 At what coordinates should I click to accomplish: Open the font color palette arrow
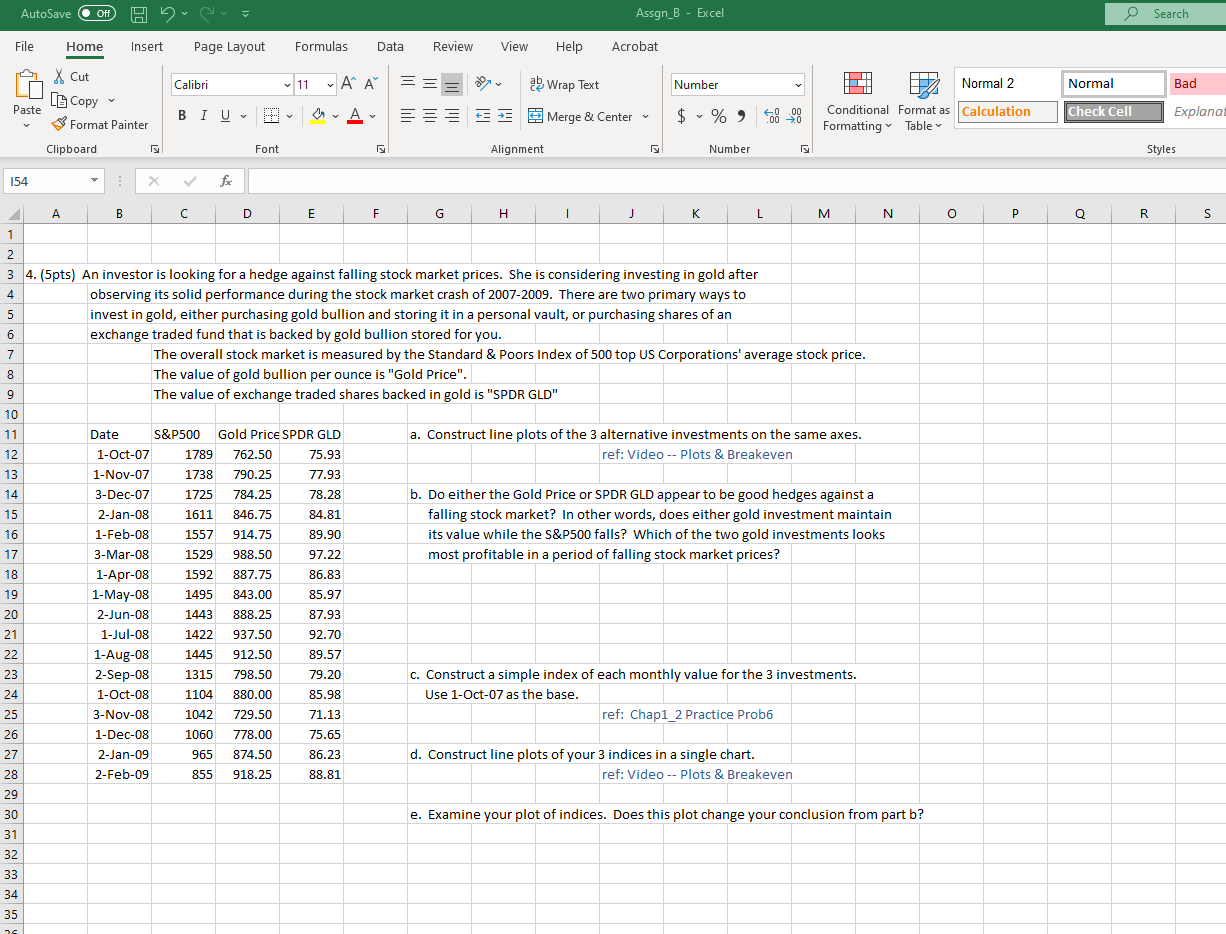coord(372,117)
